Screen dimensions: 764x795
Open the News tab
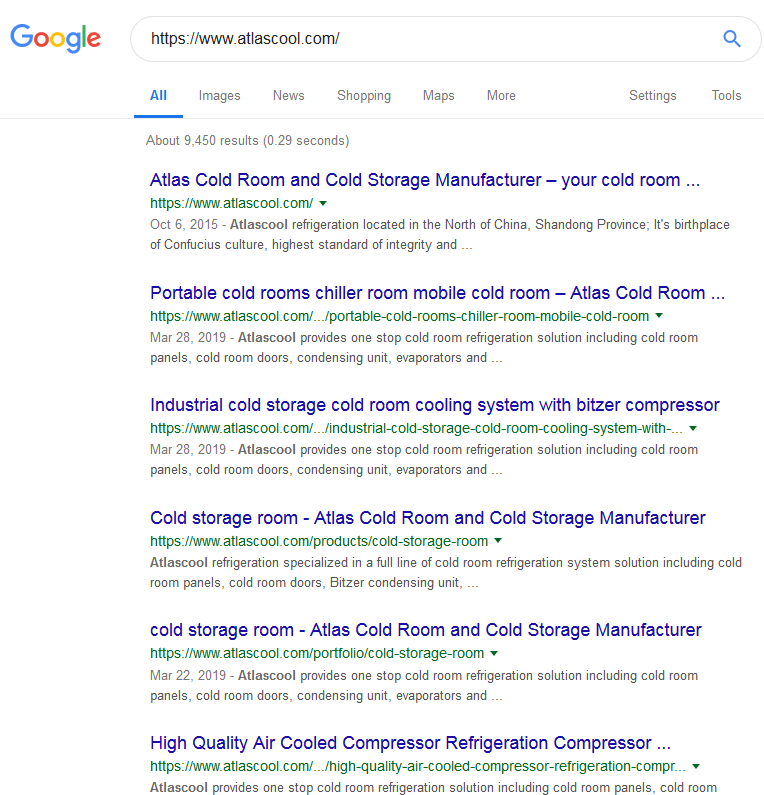[x=288, y=96]
